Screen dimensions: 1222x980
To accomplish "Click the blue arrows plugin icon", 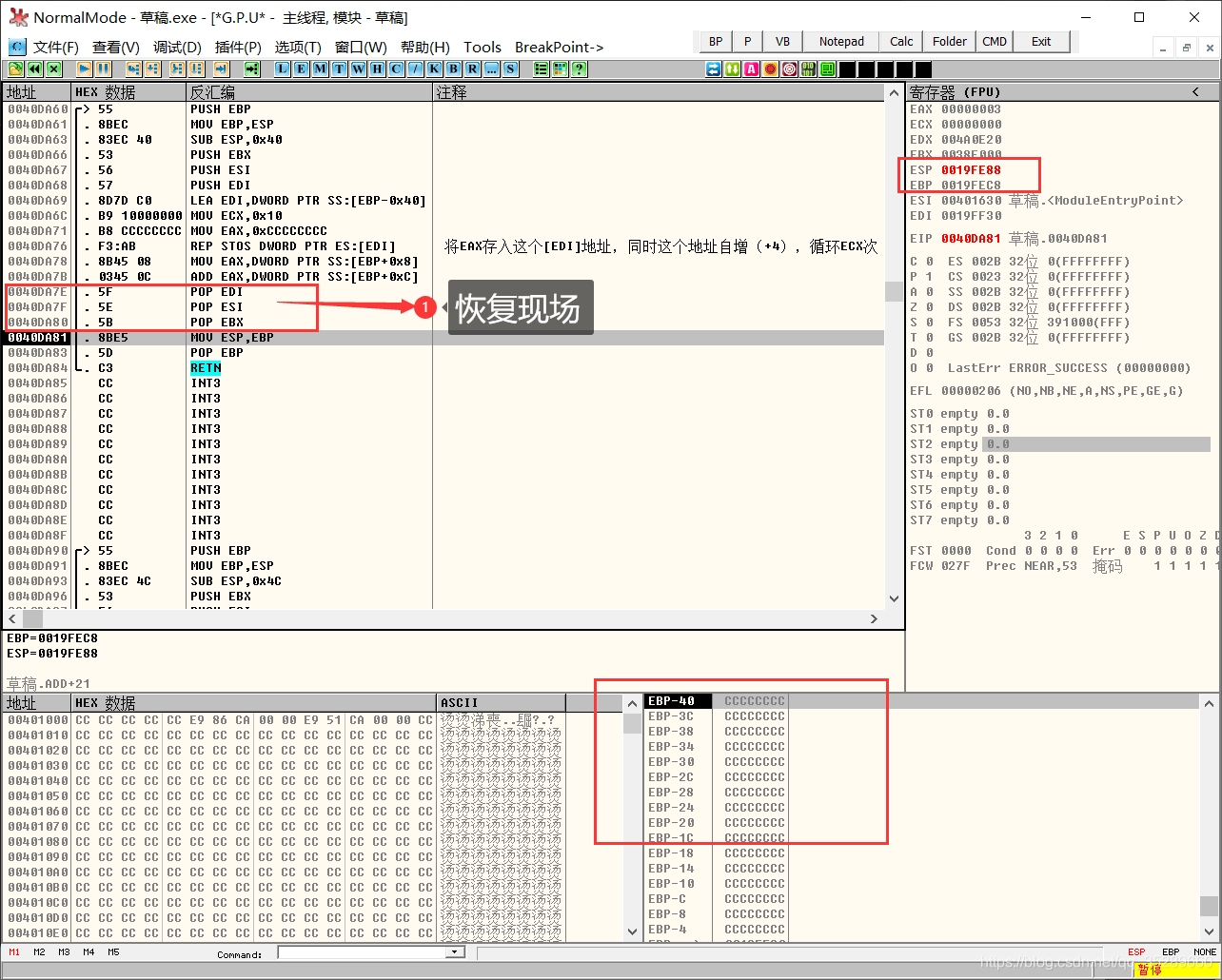I will (x=714, y=69).
